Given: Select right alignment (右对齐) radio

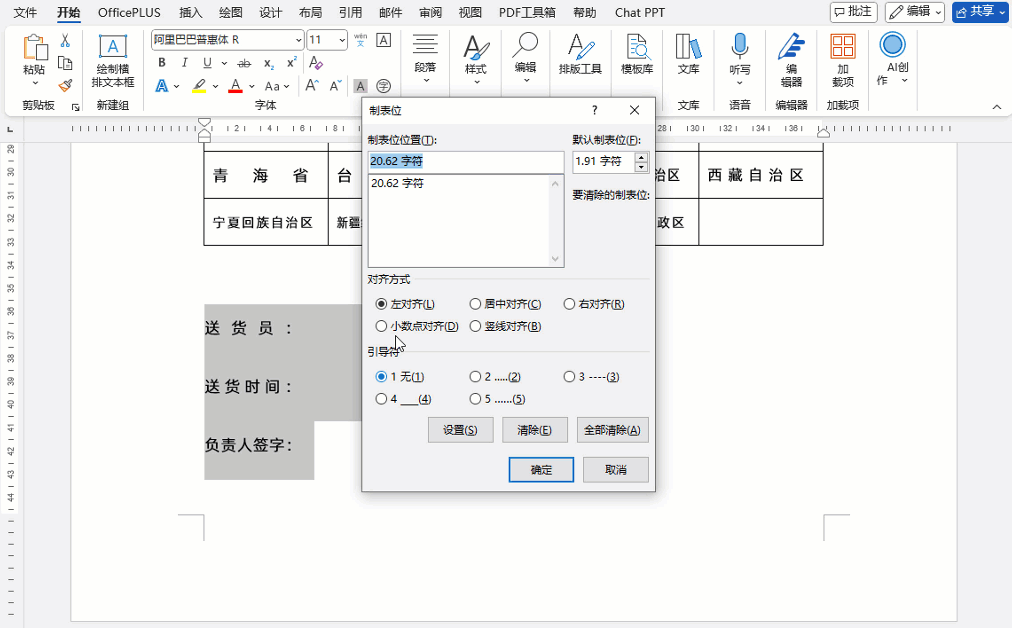Looking at the screenshot, I should click(569, 304).
